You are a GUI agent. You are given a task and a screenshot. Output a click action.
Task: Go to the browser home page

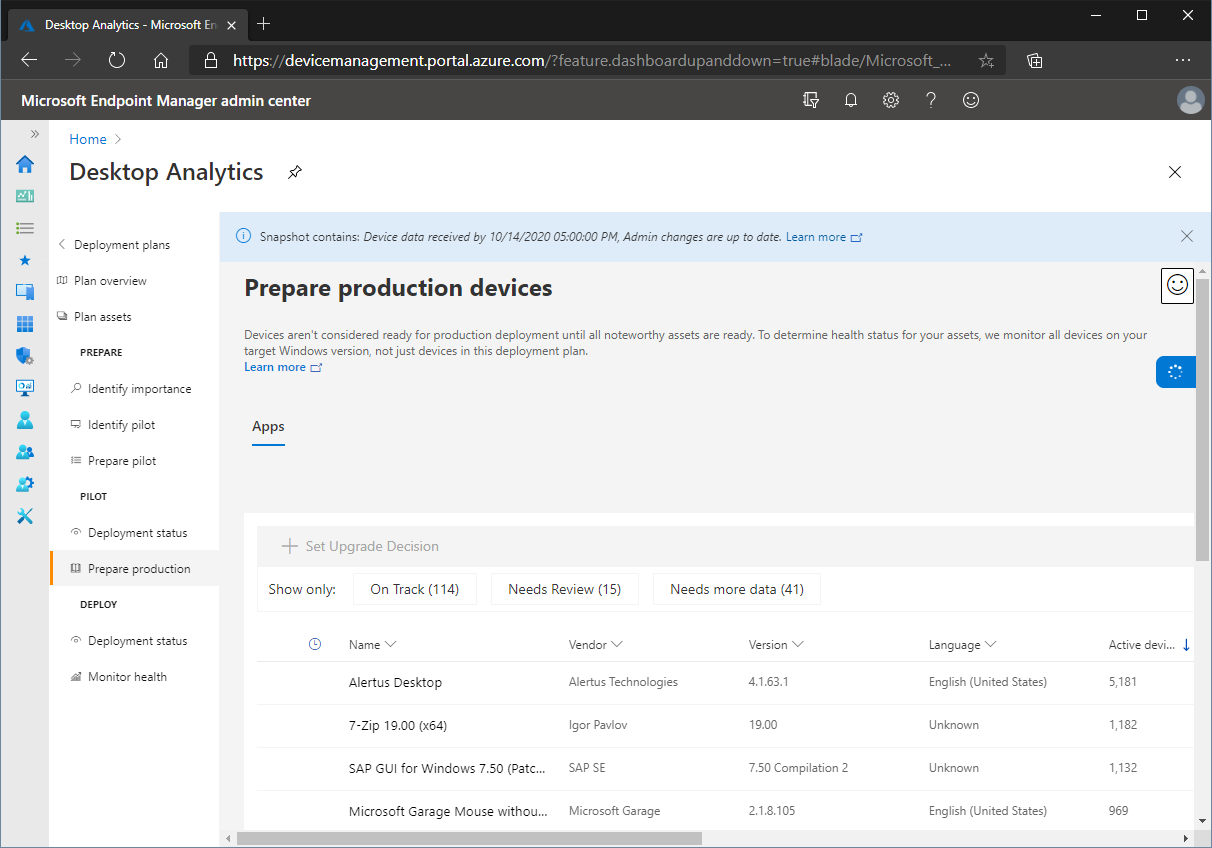click(161, 60)
